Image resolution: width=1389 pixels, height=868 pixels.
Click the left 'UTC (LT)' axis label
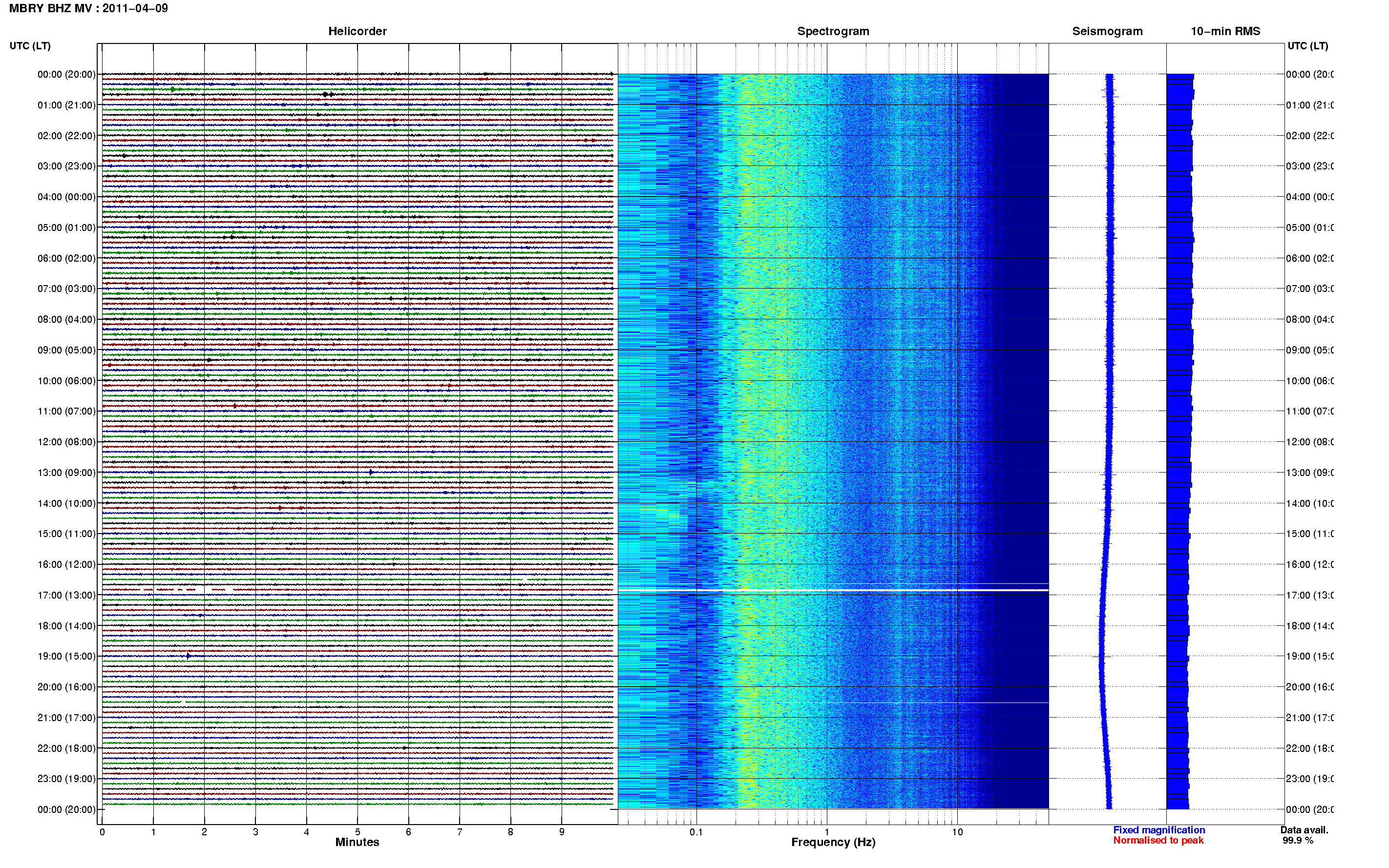click(30, 46)
